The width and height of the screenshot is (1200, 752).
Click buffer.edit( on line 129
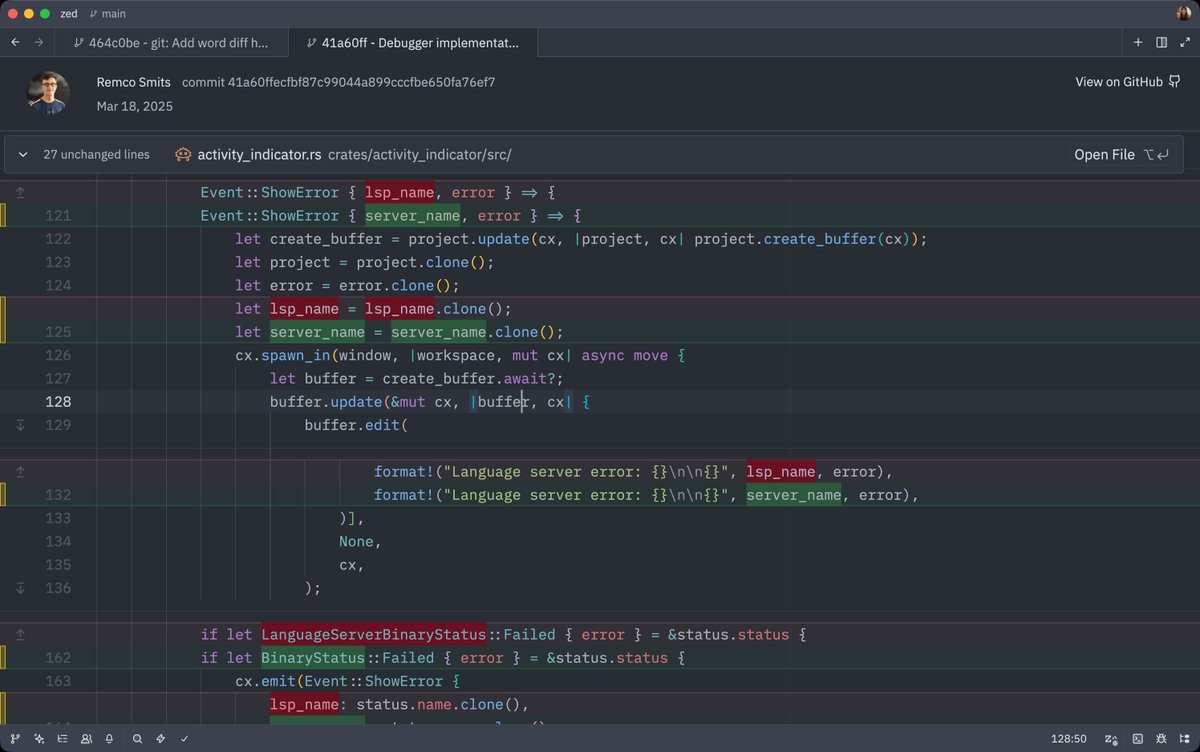357,425
